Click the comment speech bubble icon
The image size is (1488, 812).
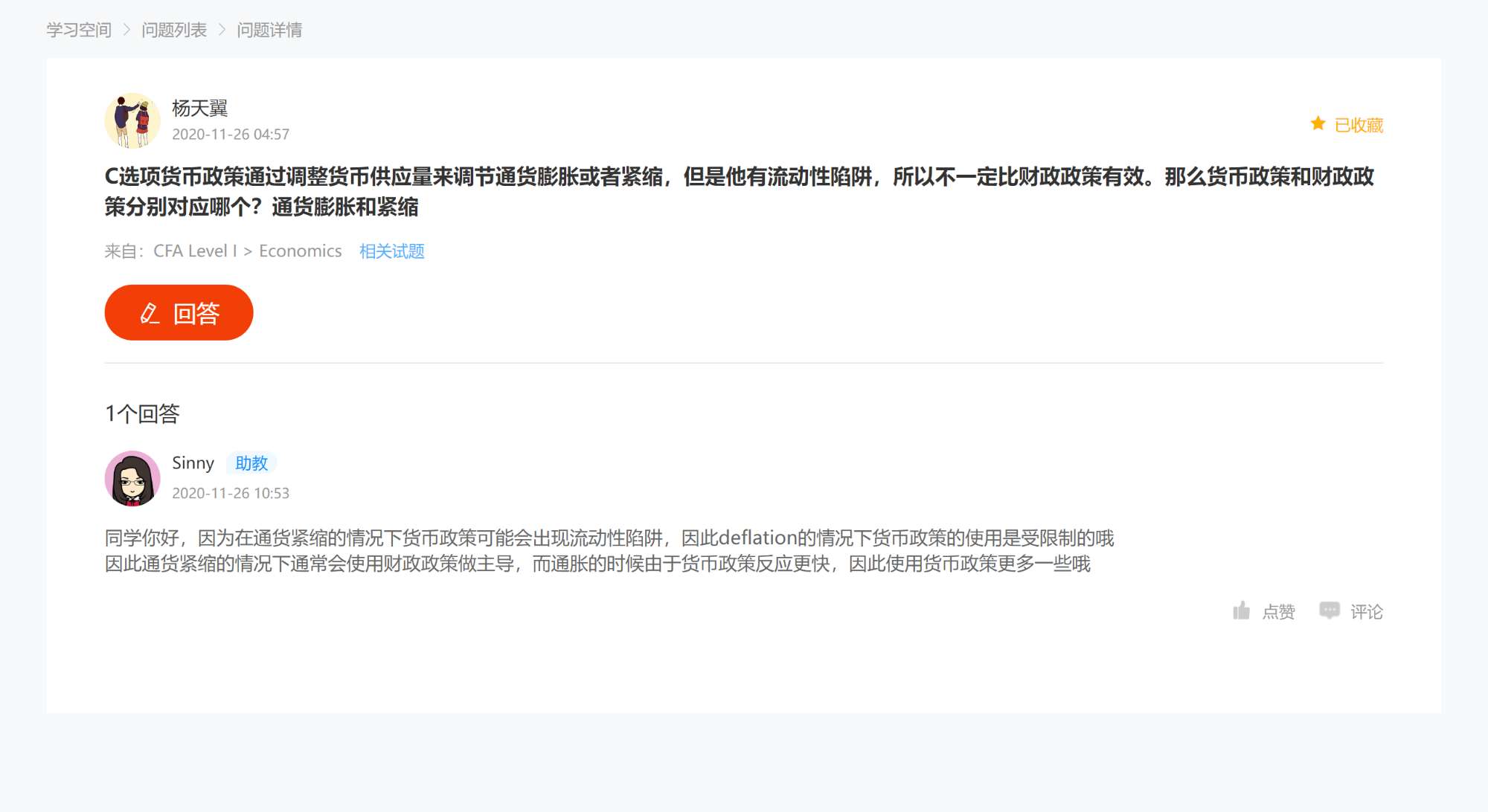click(1329, 610)
